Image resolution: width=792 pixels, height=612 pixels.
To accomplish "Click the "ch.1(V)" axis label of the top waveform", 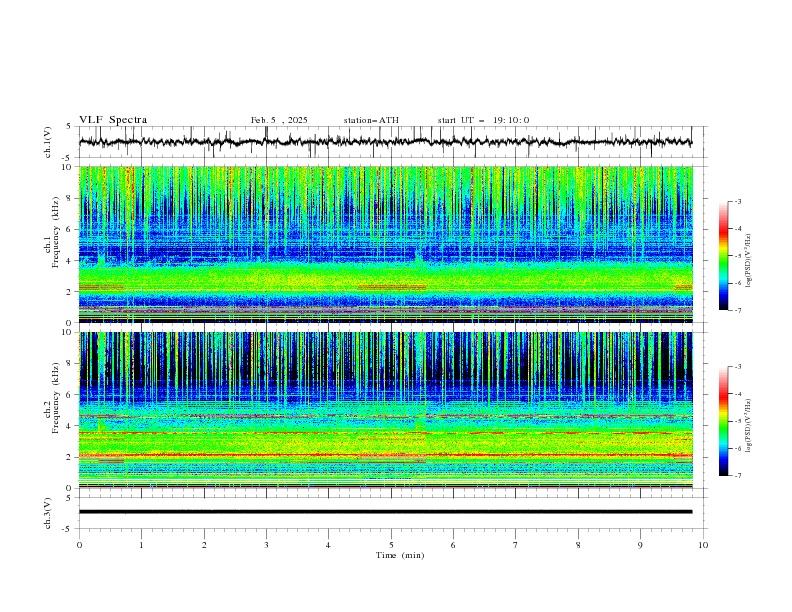I will pyautogui.click(x=48, y=142).
